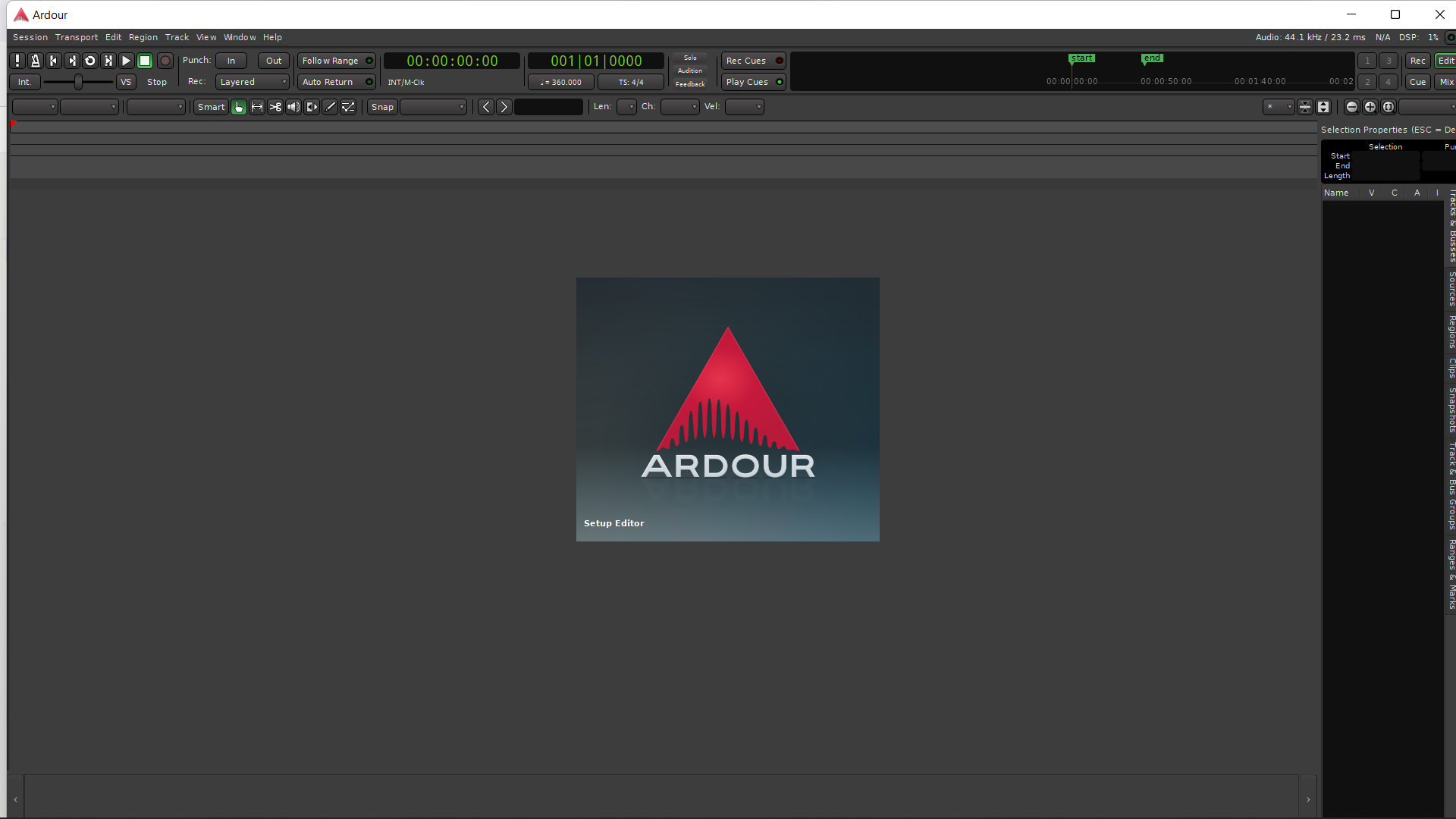The image size is (1456, 819).
Task: Click the zoom out magnifier icon
Action: pyautogui.click(x=1351, y=107)
